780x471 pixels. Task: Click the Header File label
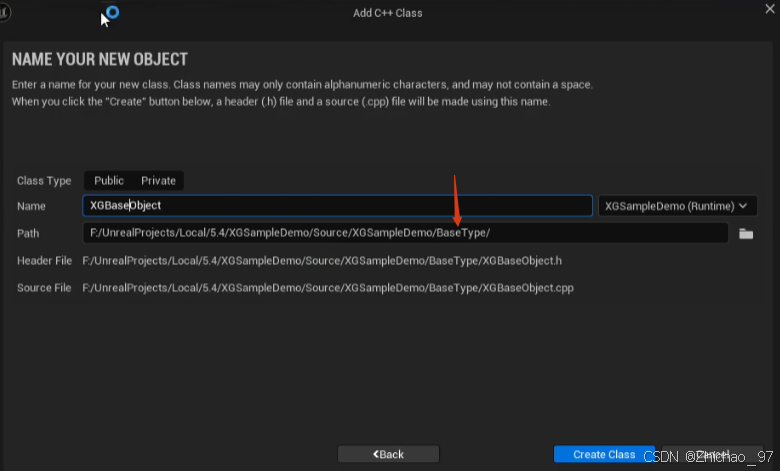(x=44, y=261)
